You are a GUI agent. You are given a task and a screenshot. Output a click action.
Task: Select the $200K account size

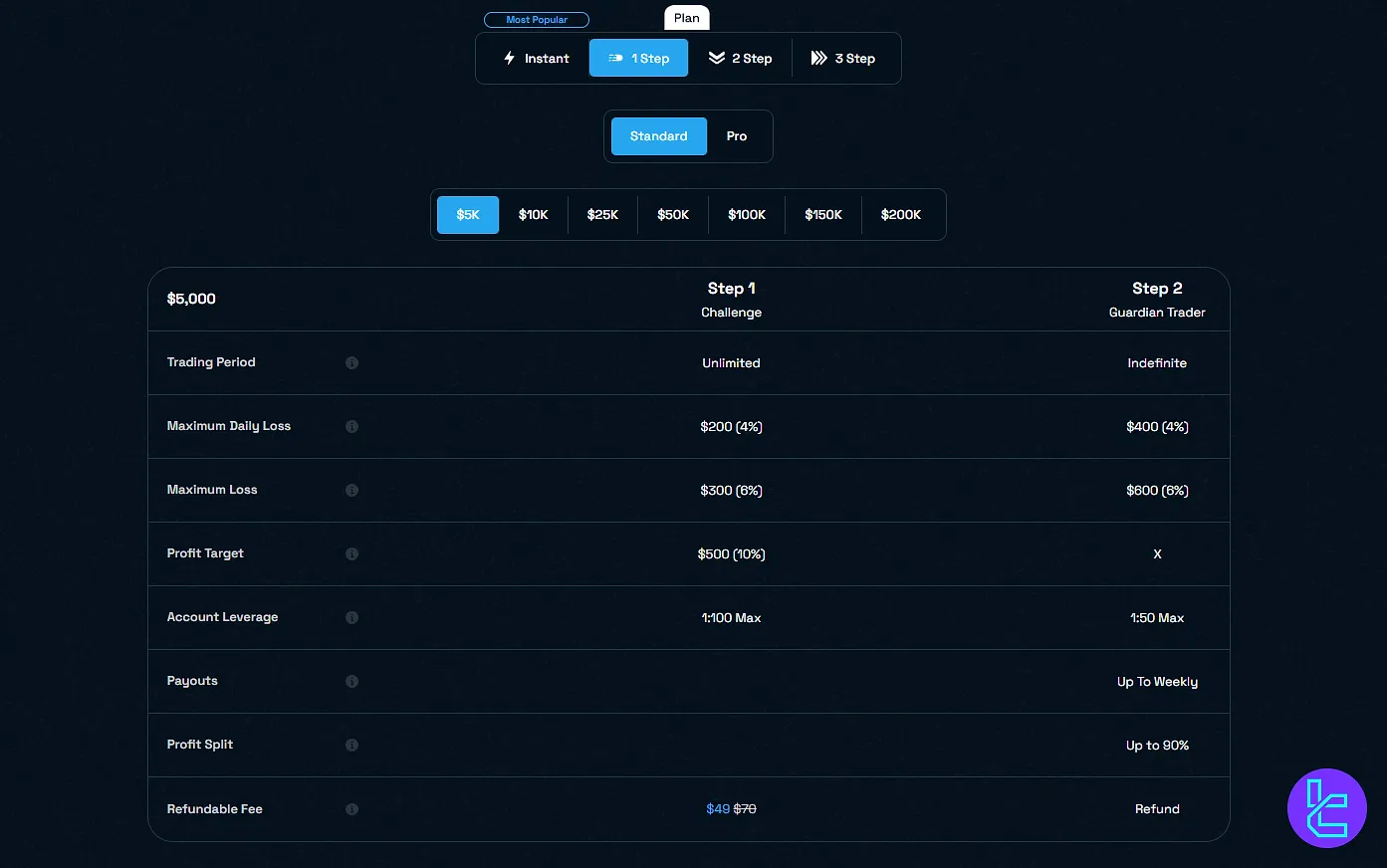click(x=900, y=215)
